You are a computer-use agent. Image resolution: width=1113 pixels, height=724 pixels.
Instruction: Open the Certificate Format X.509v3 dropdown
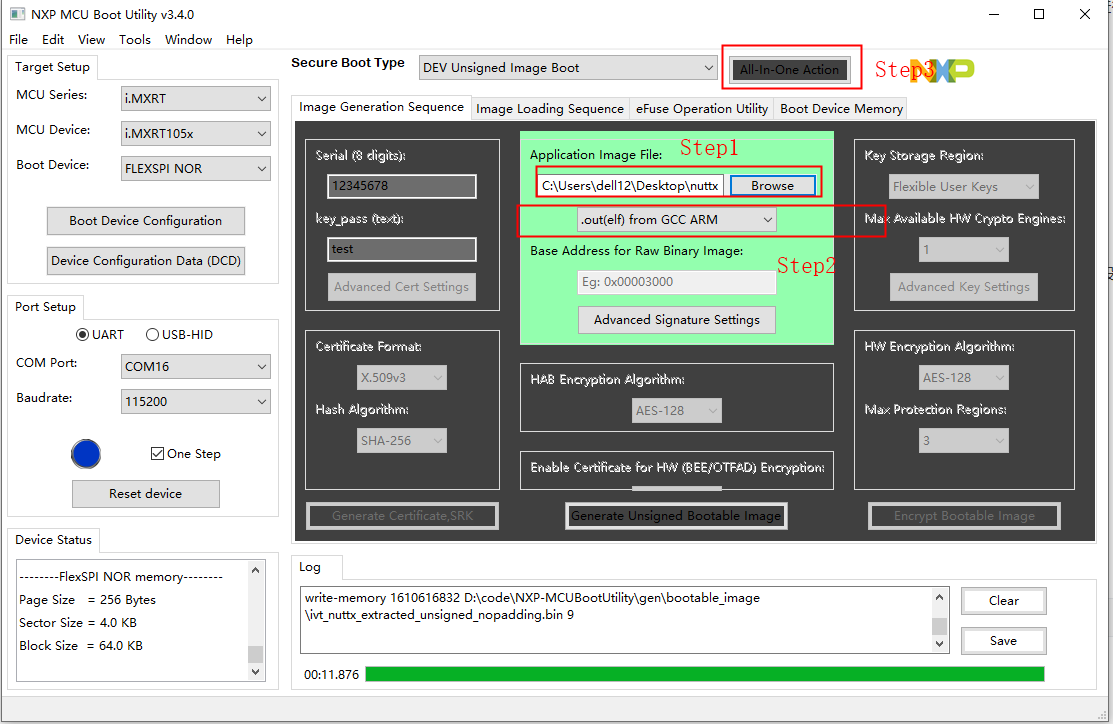(401, 378)
